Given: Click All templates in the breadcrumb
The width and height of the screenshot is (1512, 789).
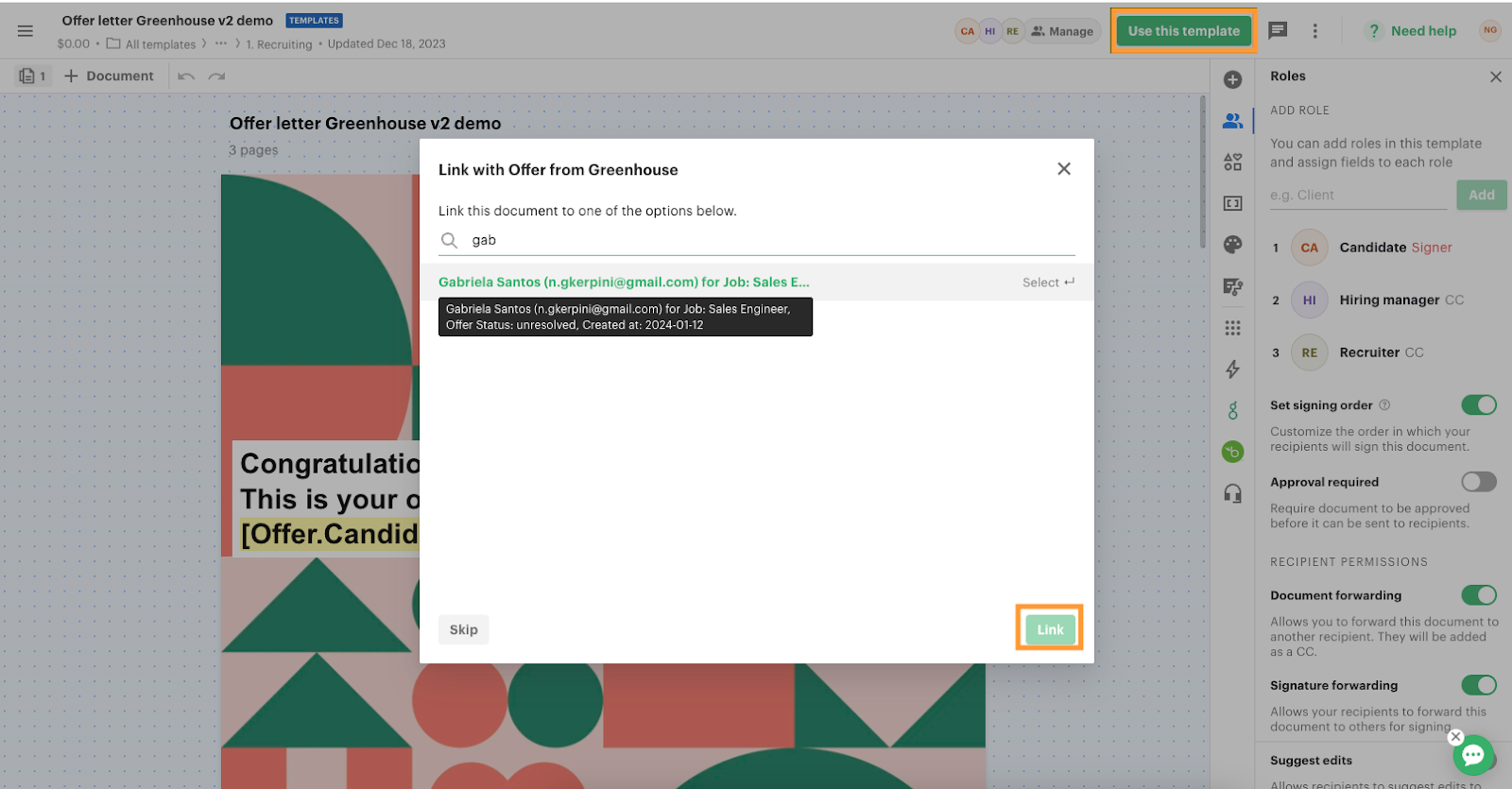Looking at the screenshot, I should tap(160, 44).
